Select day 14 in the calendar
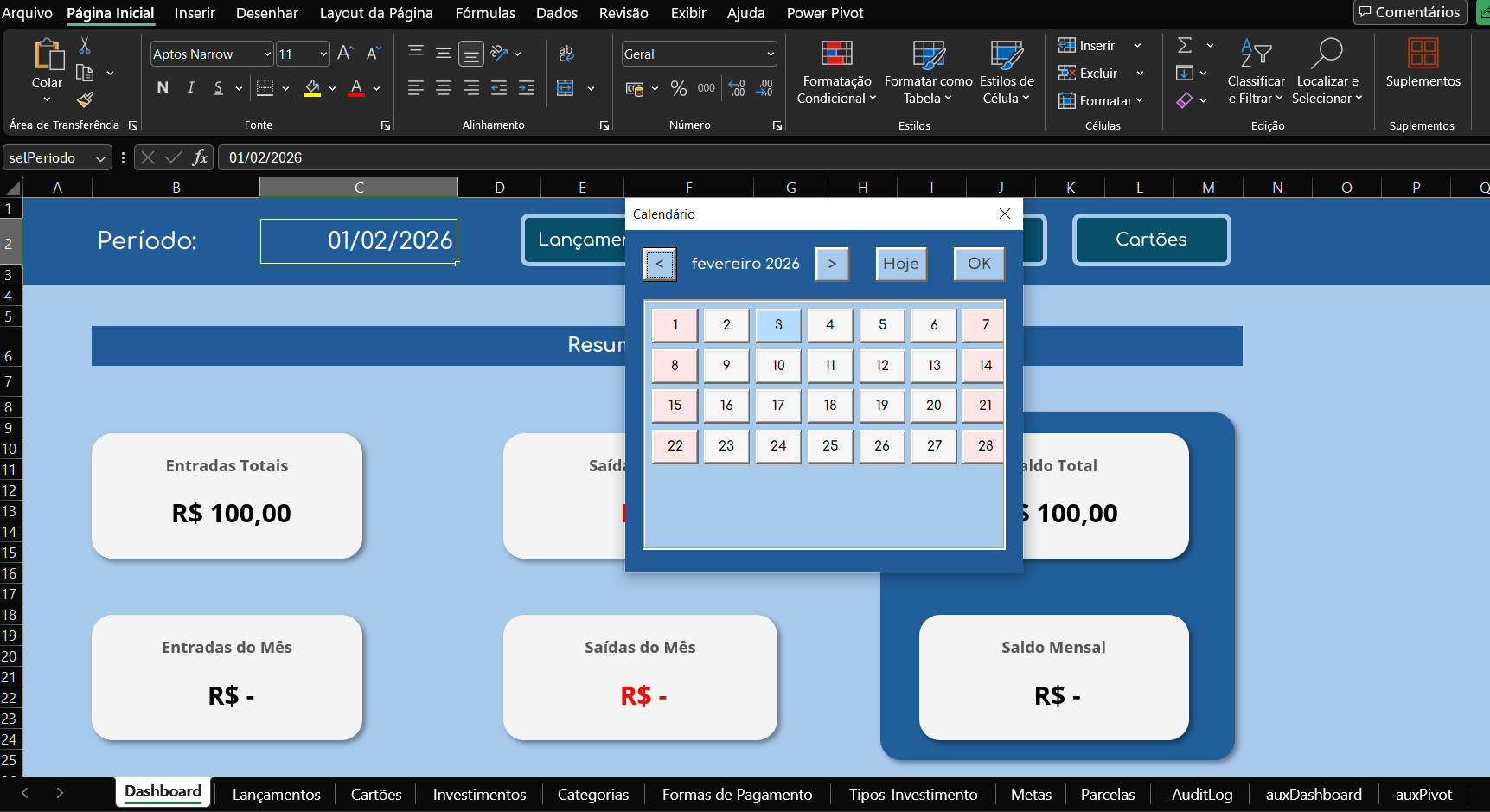The image size is (1490, 812). click(x=984, y=365)
